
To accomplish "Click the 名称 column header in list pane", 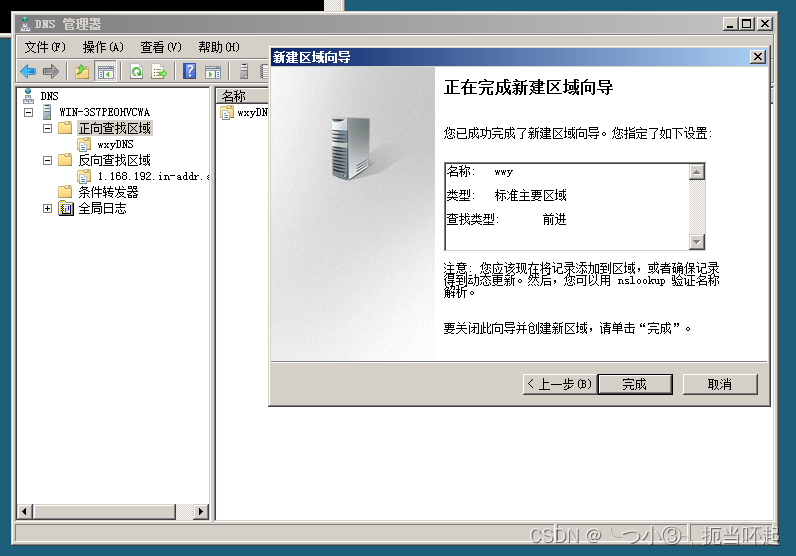I will (243, 95).
